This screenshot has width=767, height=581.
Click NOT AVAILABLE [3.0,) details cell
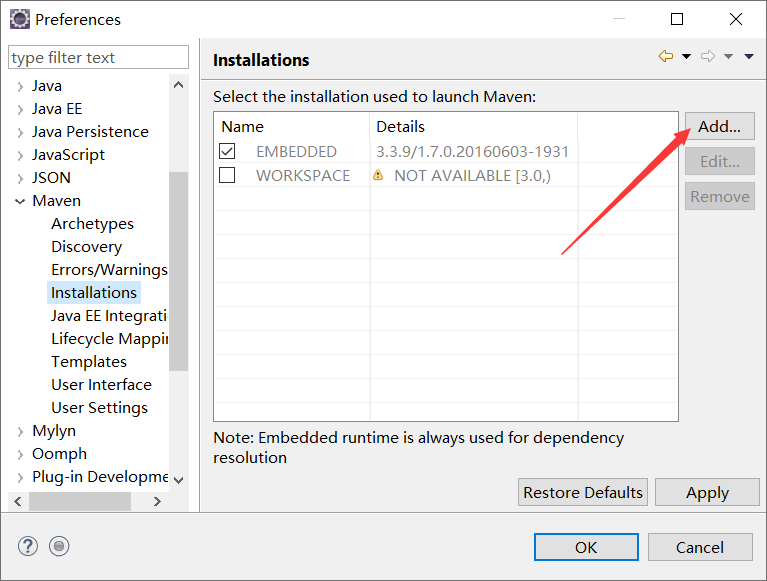click(473, 176)
